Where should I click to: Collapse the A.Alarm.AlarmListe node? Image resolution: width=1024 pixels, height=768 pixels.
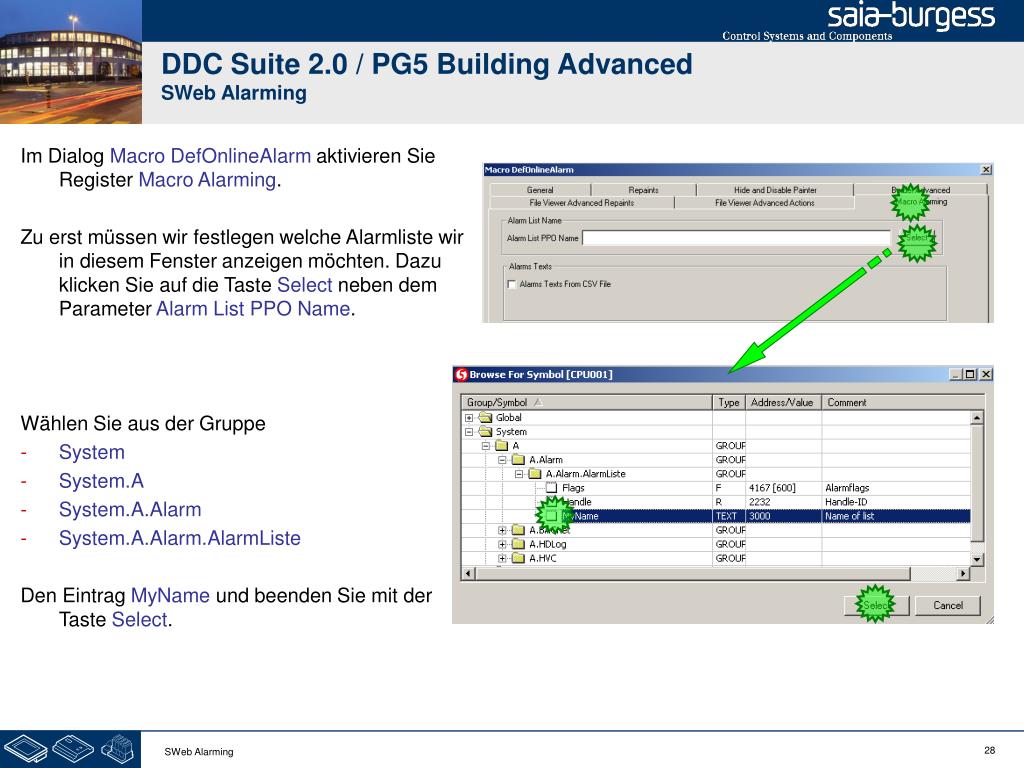point(519,474)
